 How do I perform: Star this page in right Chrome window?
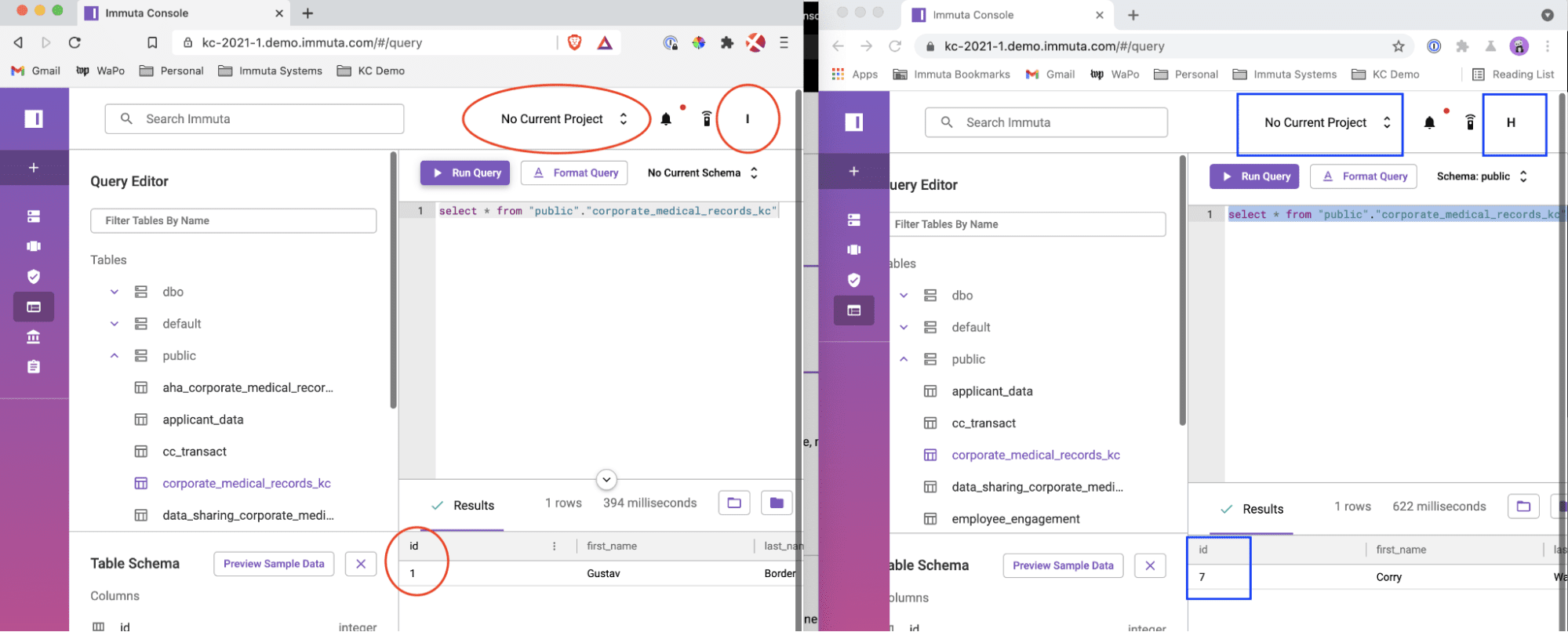(1399, 46)
